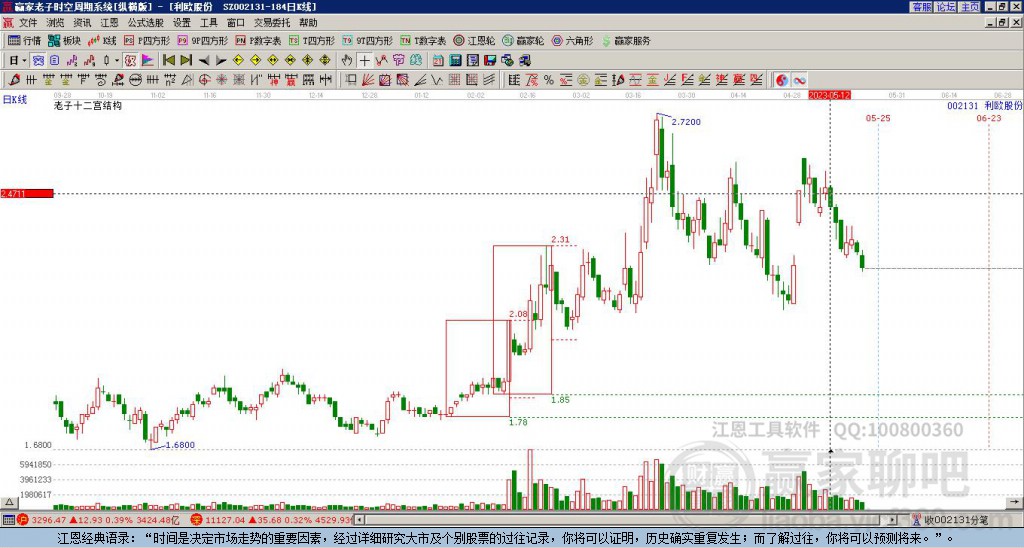Open the P数字表 tool
Screen dimensions: 1024x548
[258, 40]
